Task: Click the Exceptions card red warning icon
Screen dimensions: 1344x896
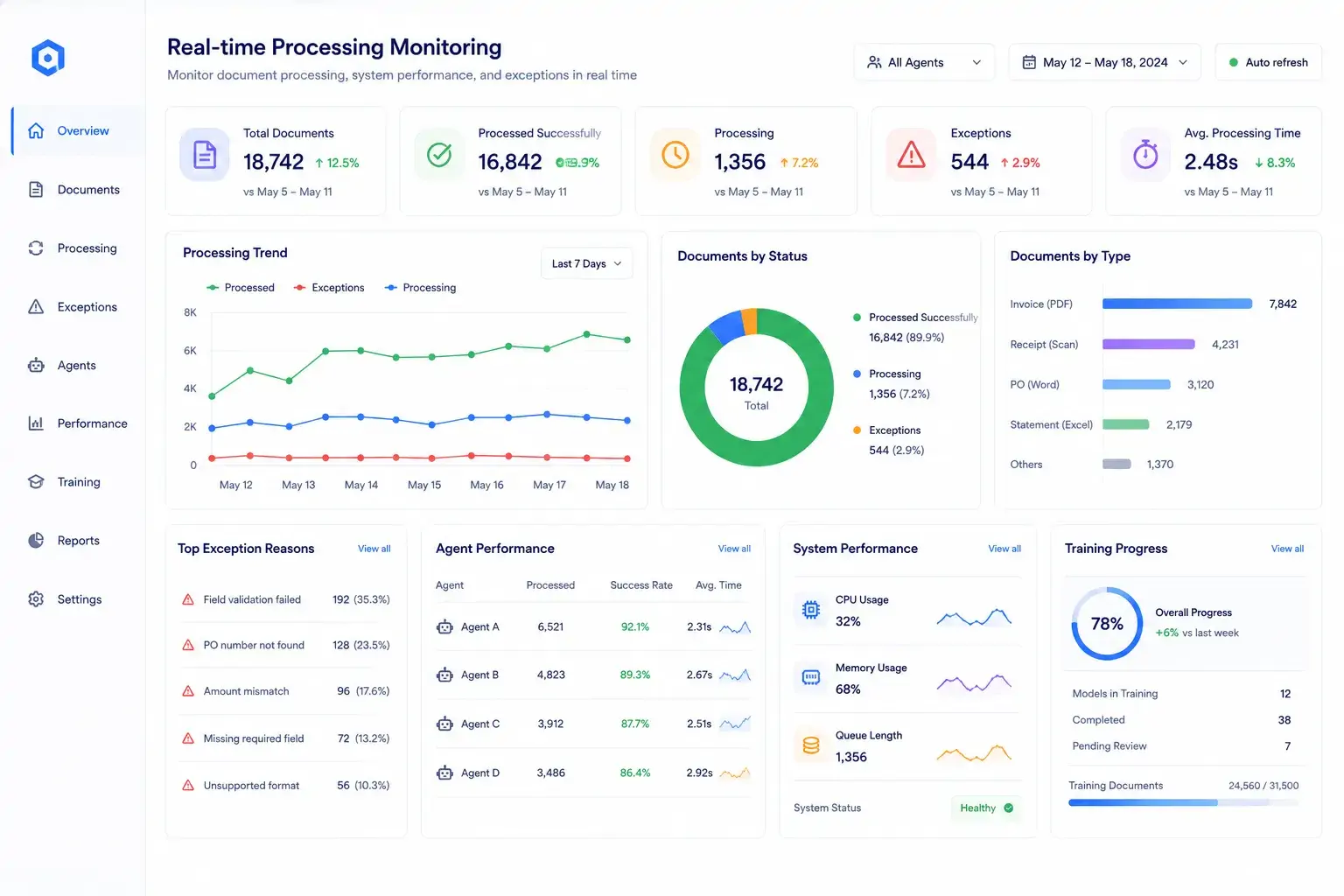Action: (912, 155)
